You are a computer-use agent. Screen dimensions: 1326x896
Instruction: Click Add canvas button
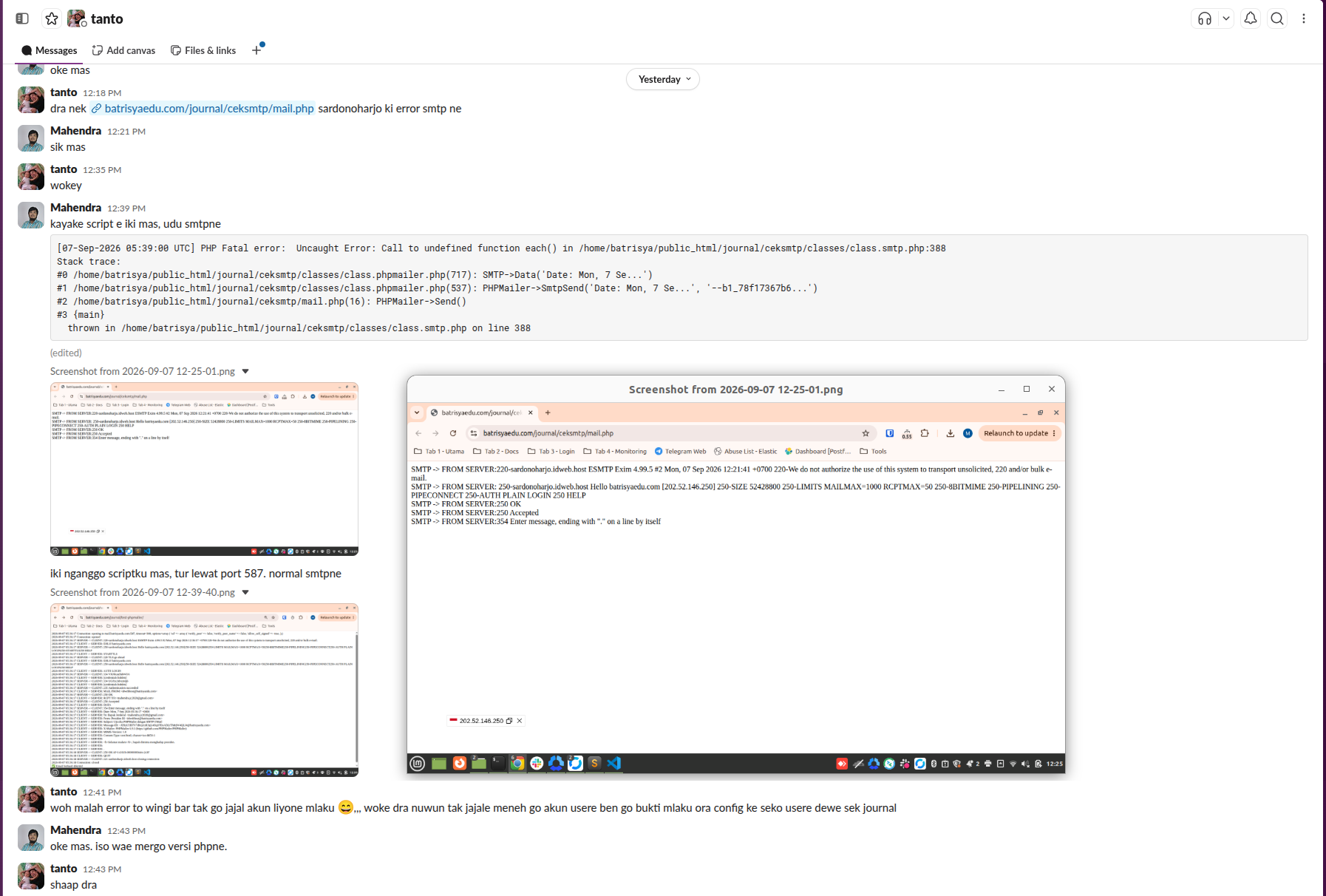123,50
